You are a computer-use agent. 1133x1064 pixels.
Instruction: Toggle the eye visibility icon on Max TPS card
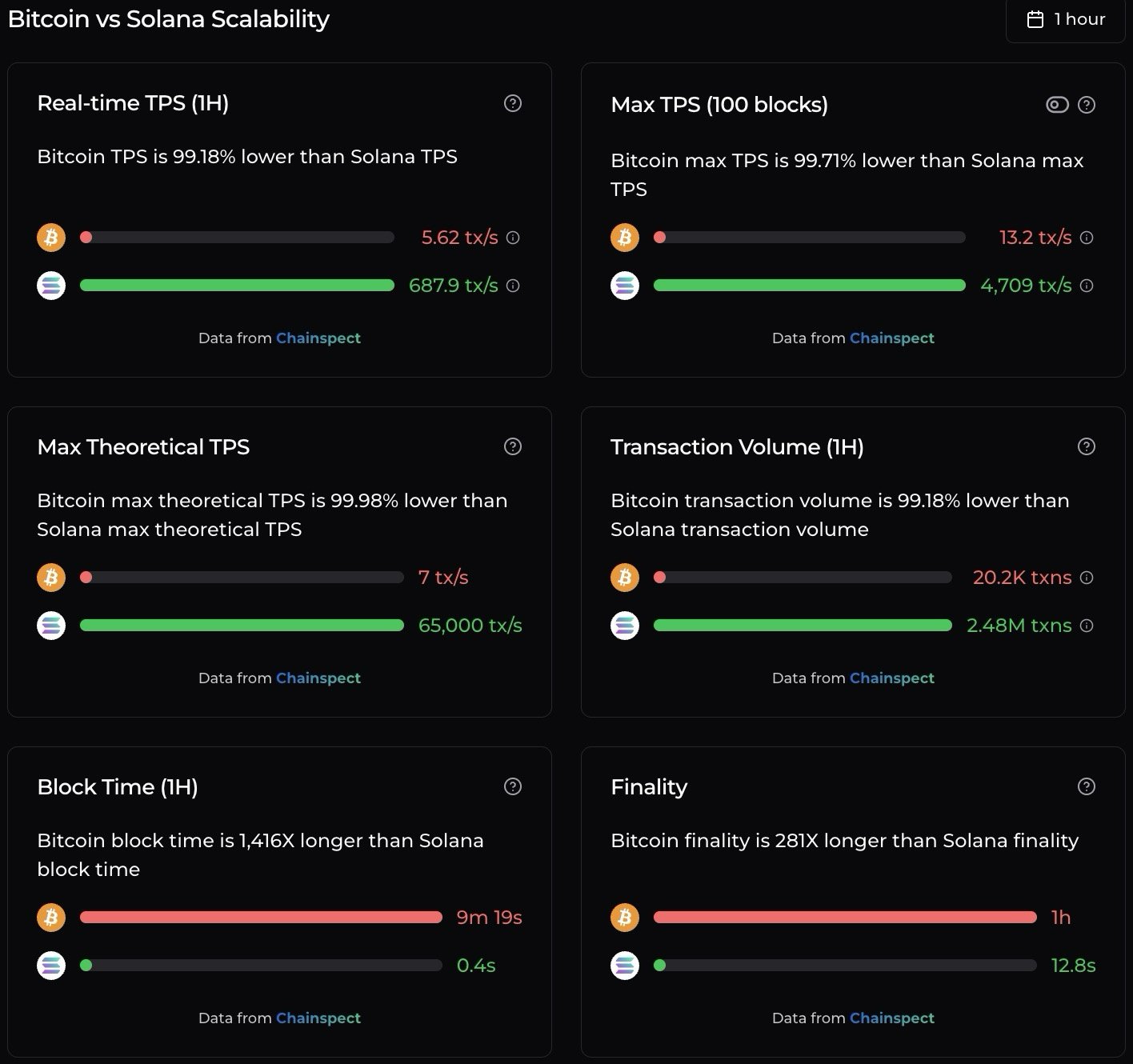coord(1056,104)
